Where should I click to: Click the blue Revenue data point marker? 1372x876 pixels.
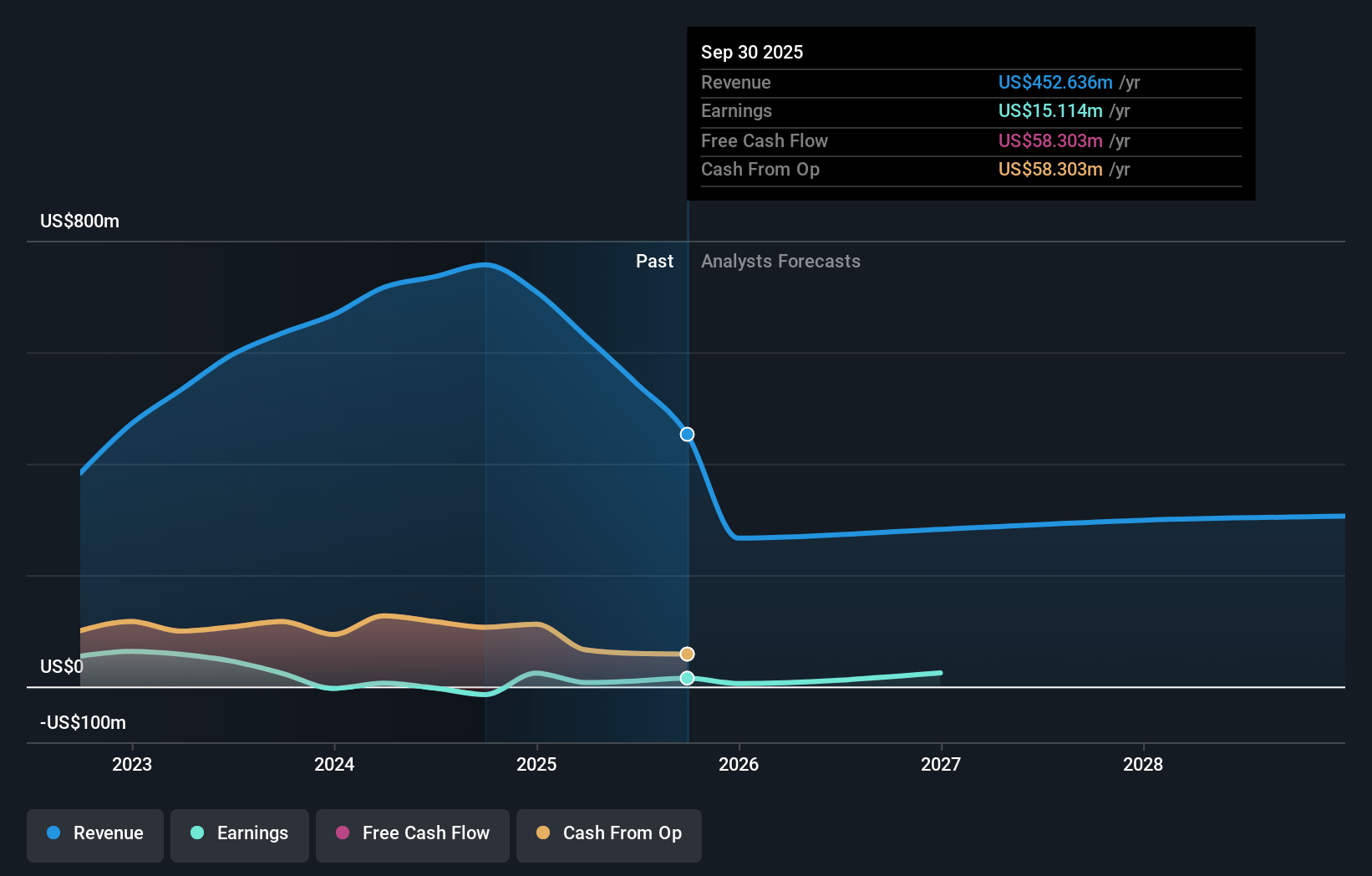coord(687,435)
